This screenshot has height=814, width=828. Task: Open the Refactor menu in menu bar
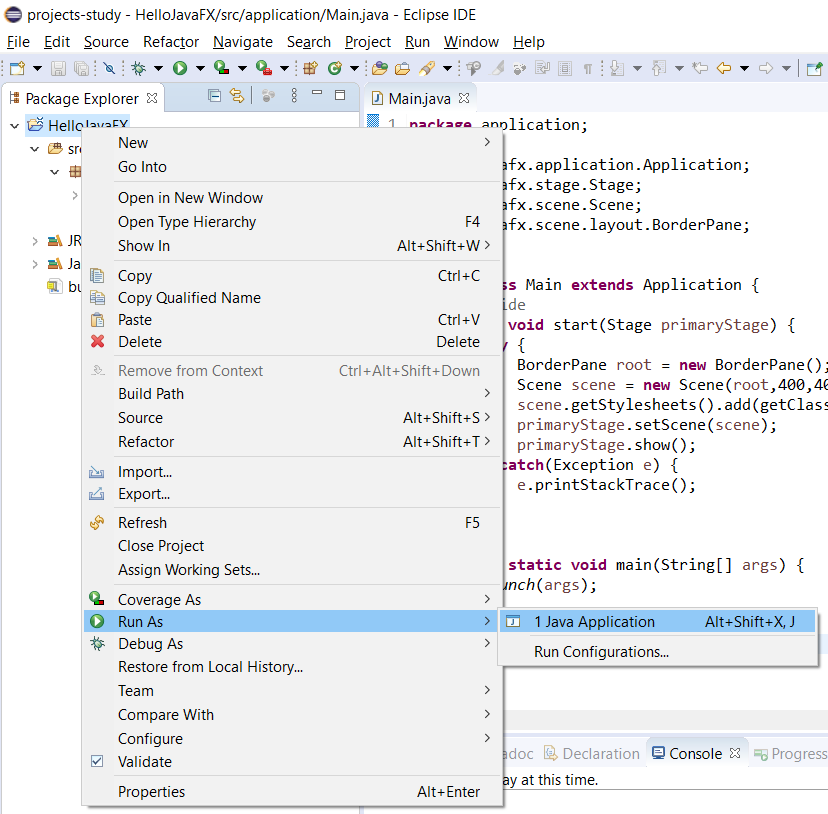pyautogui.click(x=171, y=42)
